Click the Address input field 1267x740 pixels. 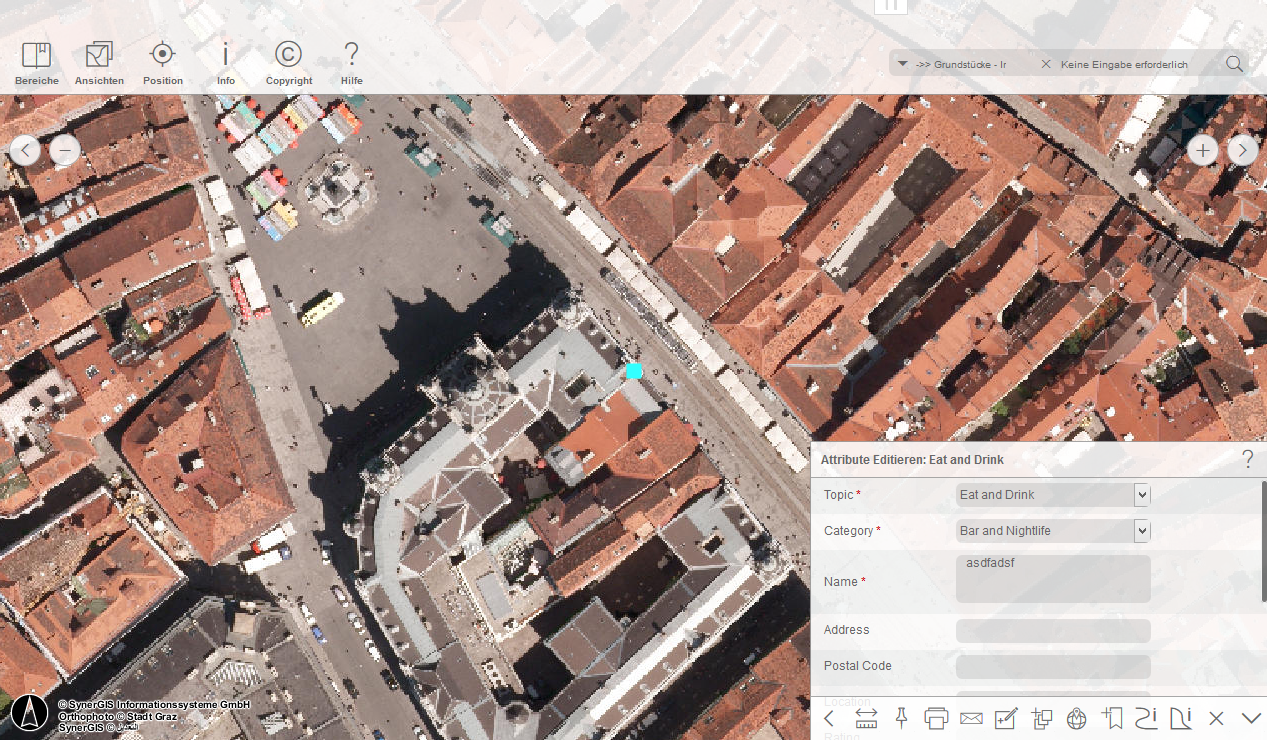(1052, 631)
